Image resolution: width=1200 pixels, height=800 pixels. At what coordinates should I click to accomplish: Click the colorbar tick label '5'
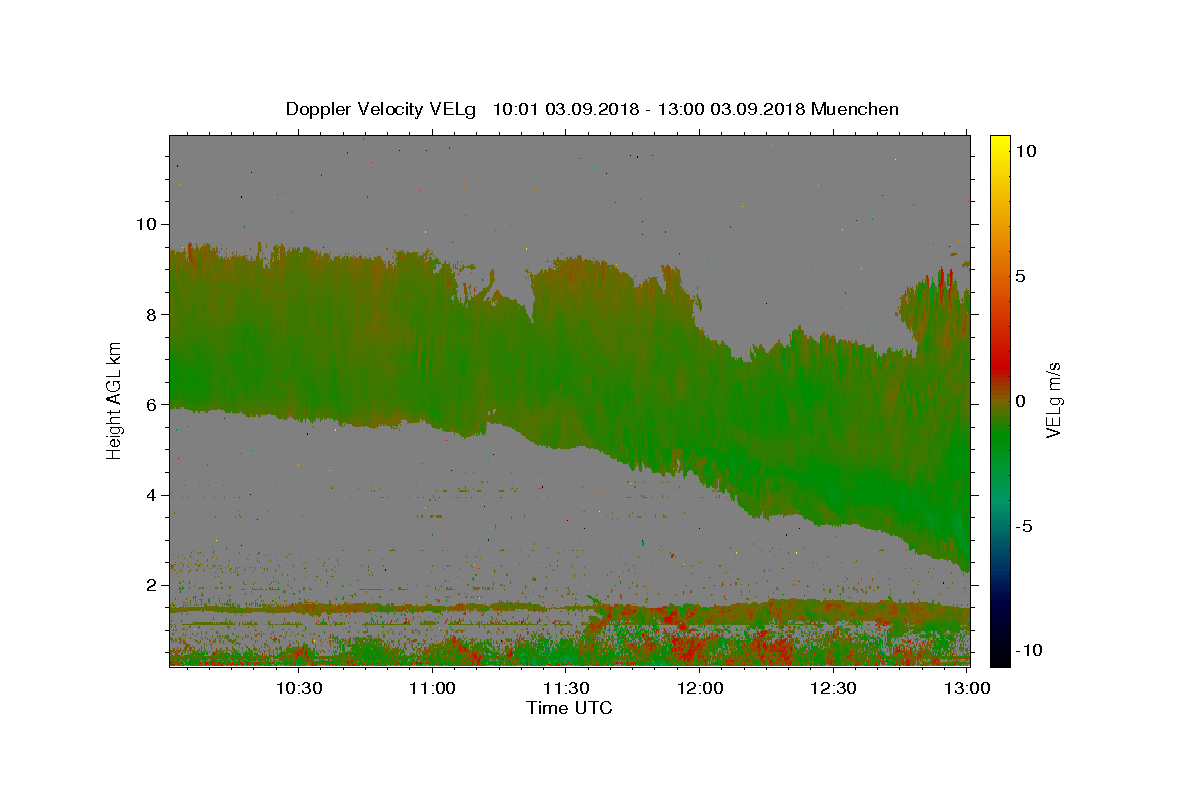(x=1018, y=276)
